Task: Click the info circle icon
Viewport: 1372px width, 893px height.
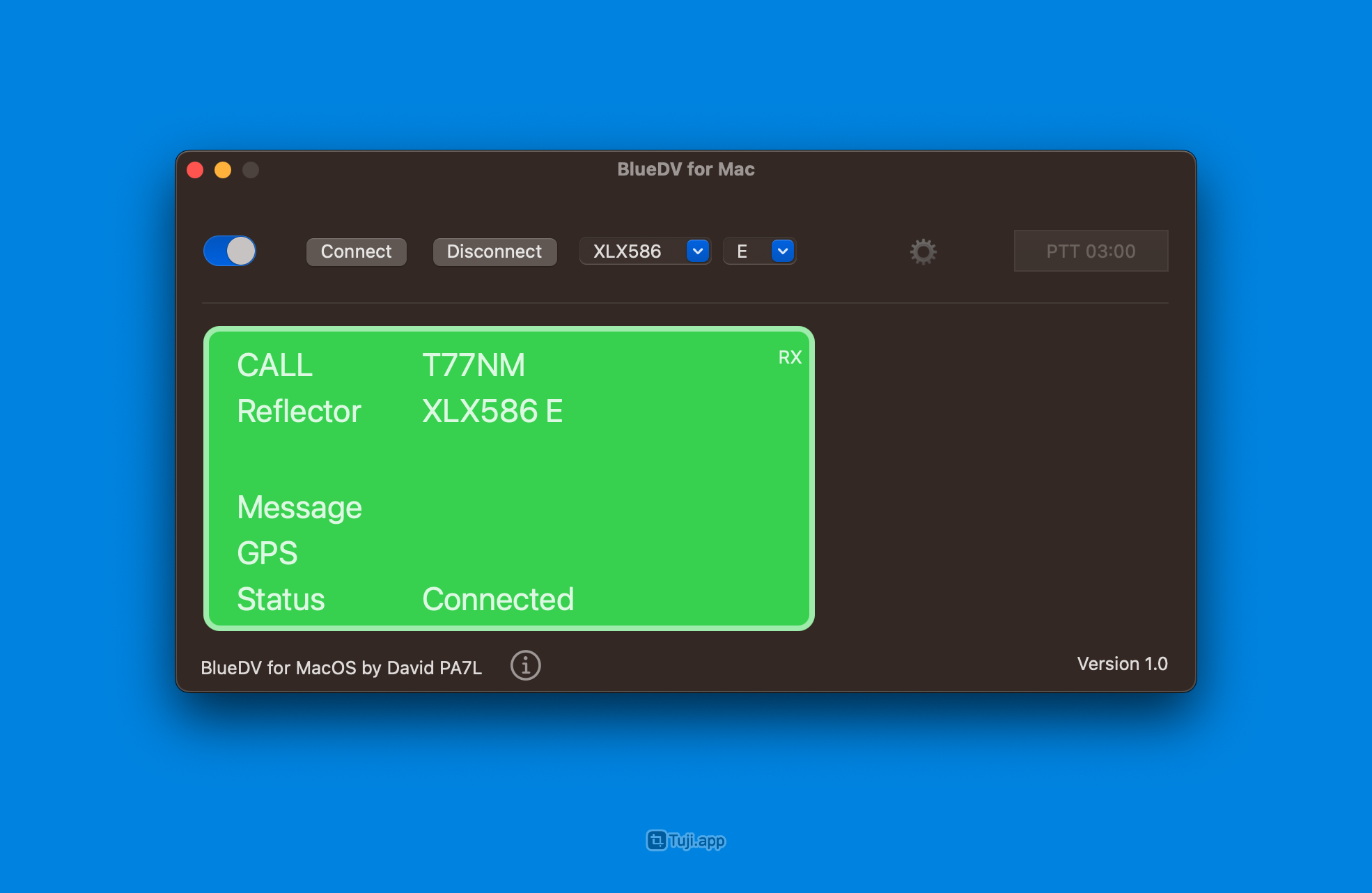Action: (525, 665)
